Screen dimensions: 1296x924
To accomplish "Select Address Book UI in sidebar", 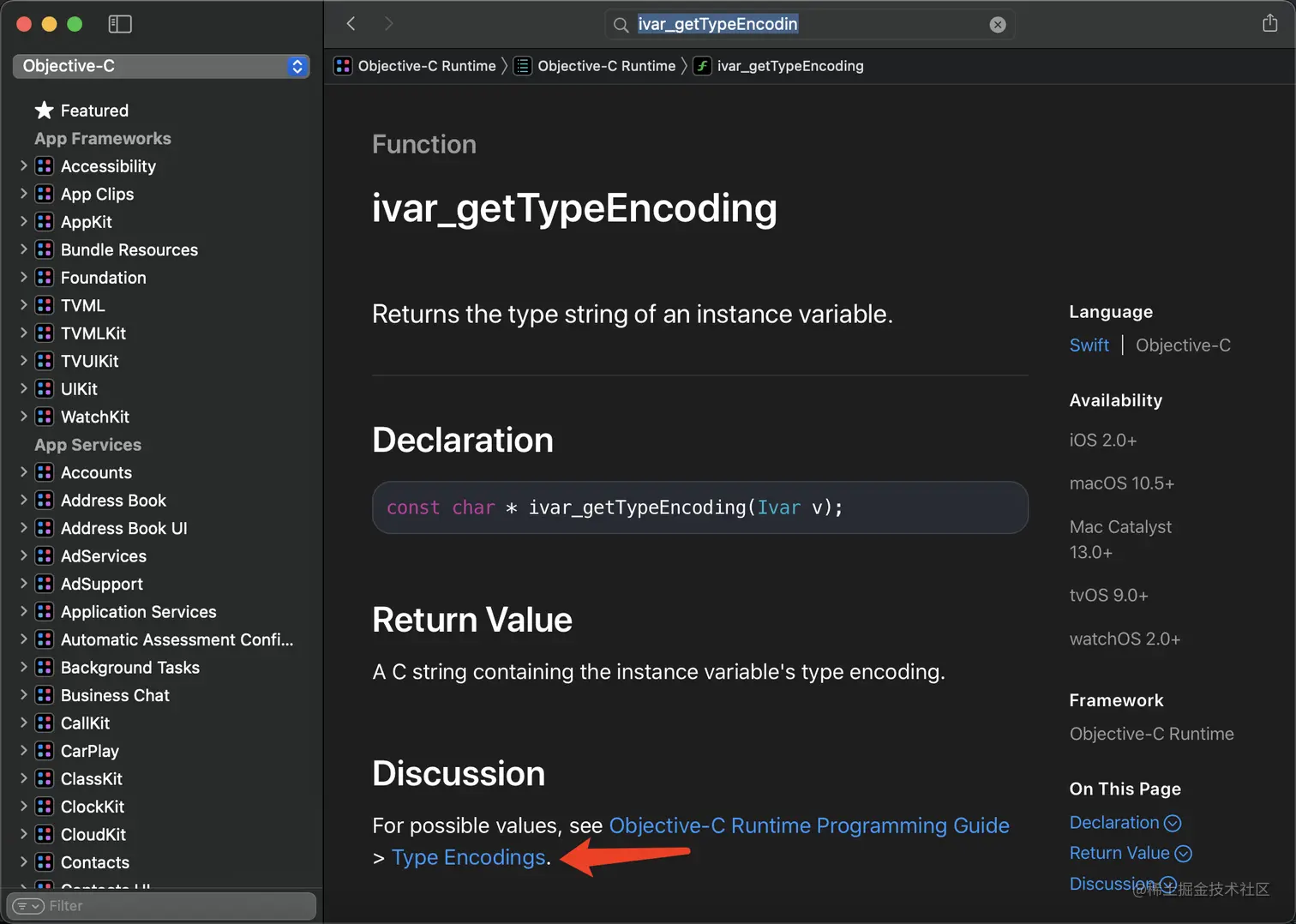I will 124,528.
